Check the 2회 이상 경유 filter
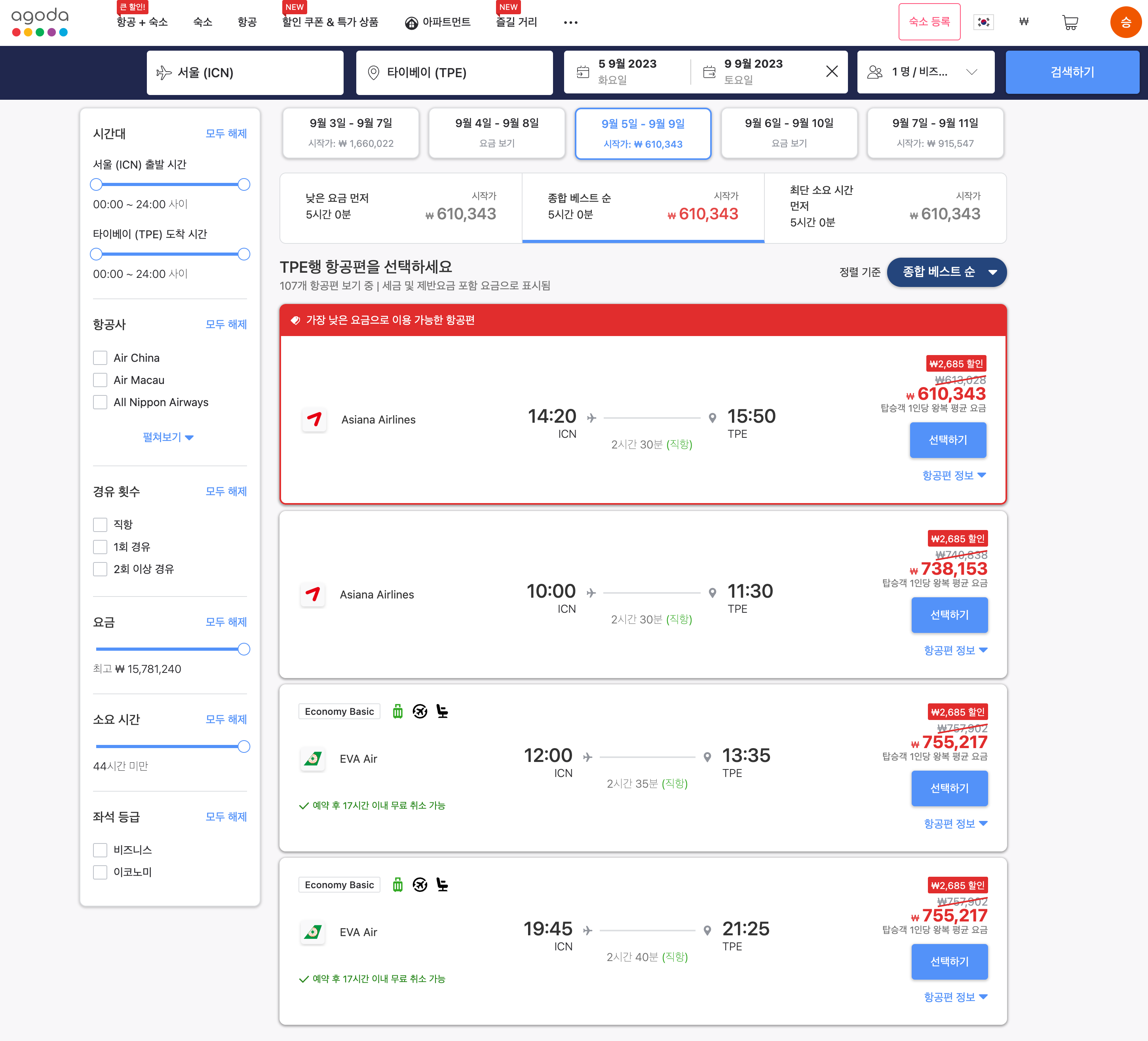This screenshot has width=1148, height=1041. [100, 569]
